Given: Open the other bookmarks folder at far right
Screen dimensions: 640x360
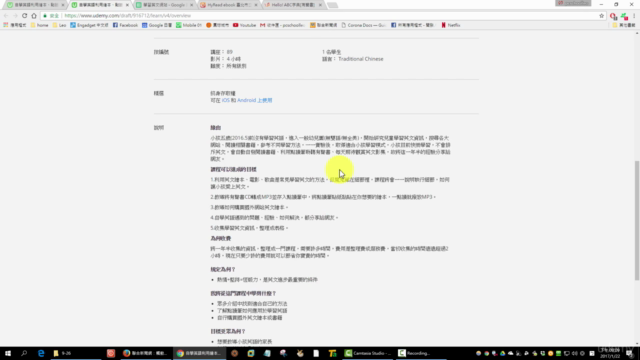Looking at the screenshot, I should (x=624, y=25).
